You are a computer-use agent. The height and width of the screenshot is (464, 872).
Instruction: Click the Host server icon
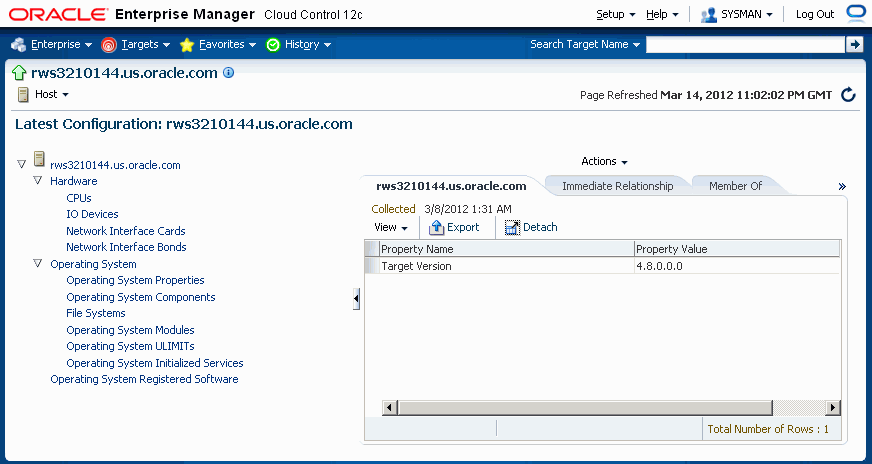pos(23,95)
